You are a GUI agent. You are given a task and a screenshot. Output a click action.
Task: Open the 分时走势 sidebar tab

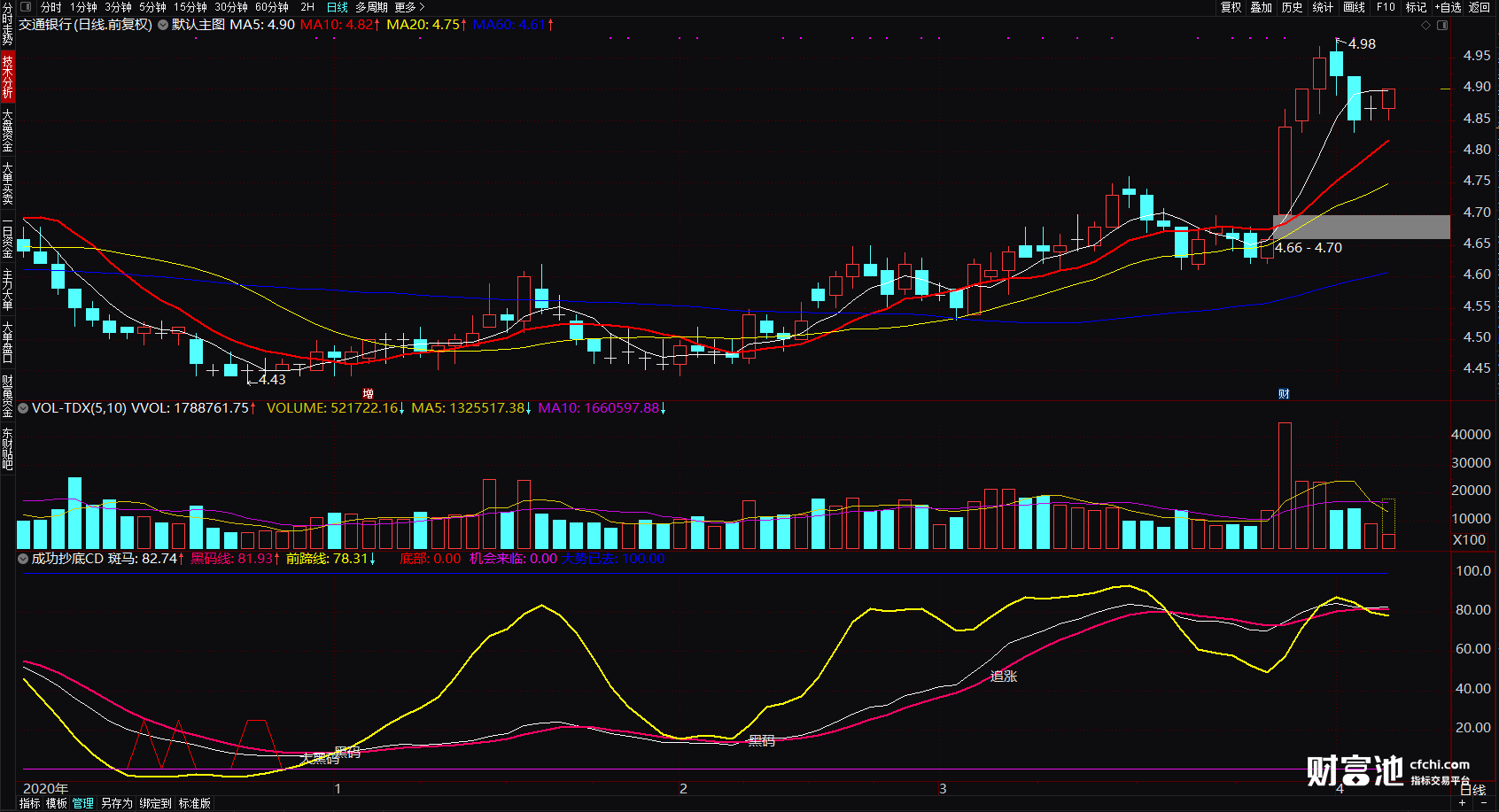(7, 24)
